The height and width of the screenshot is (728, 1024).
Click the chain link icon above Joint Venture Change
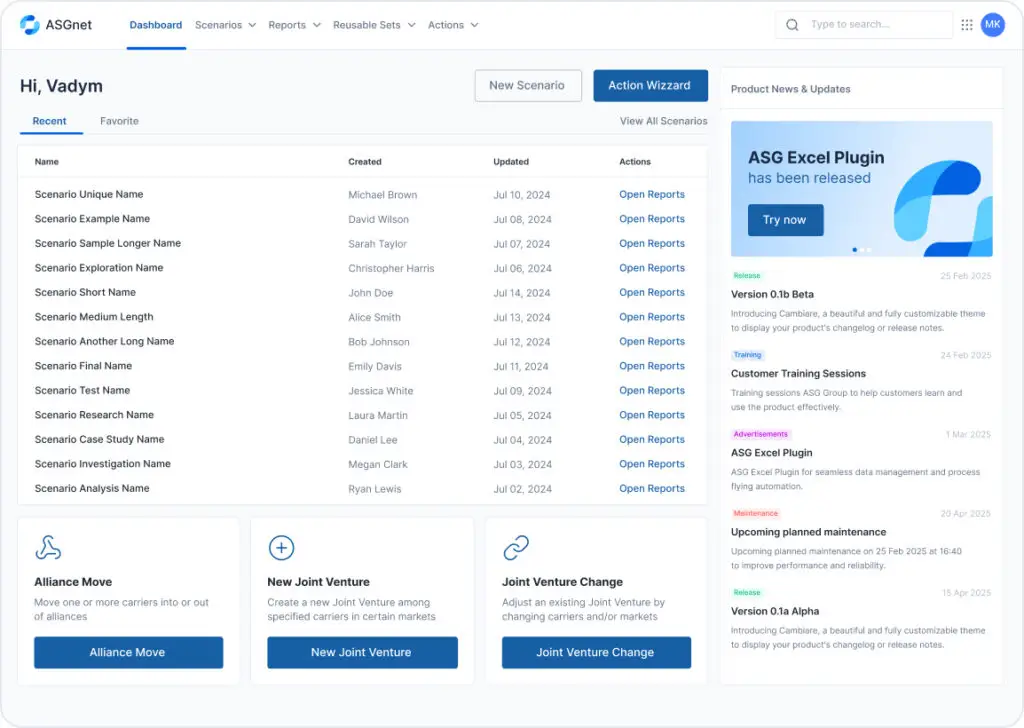tap(515, 547)
